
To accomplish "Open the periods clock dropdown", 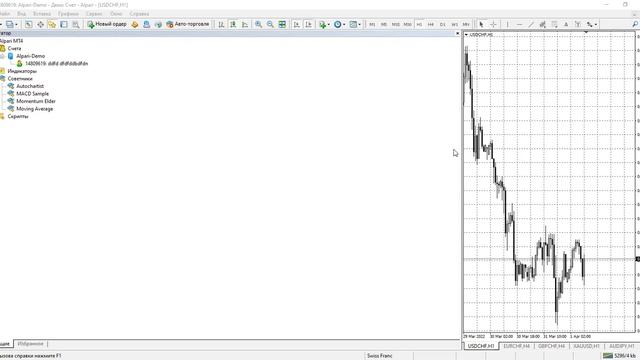I will coord(340,24).
